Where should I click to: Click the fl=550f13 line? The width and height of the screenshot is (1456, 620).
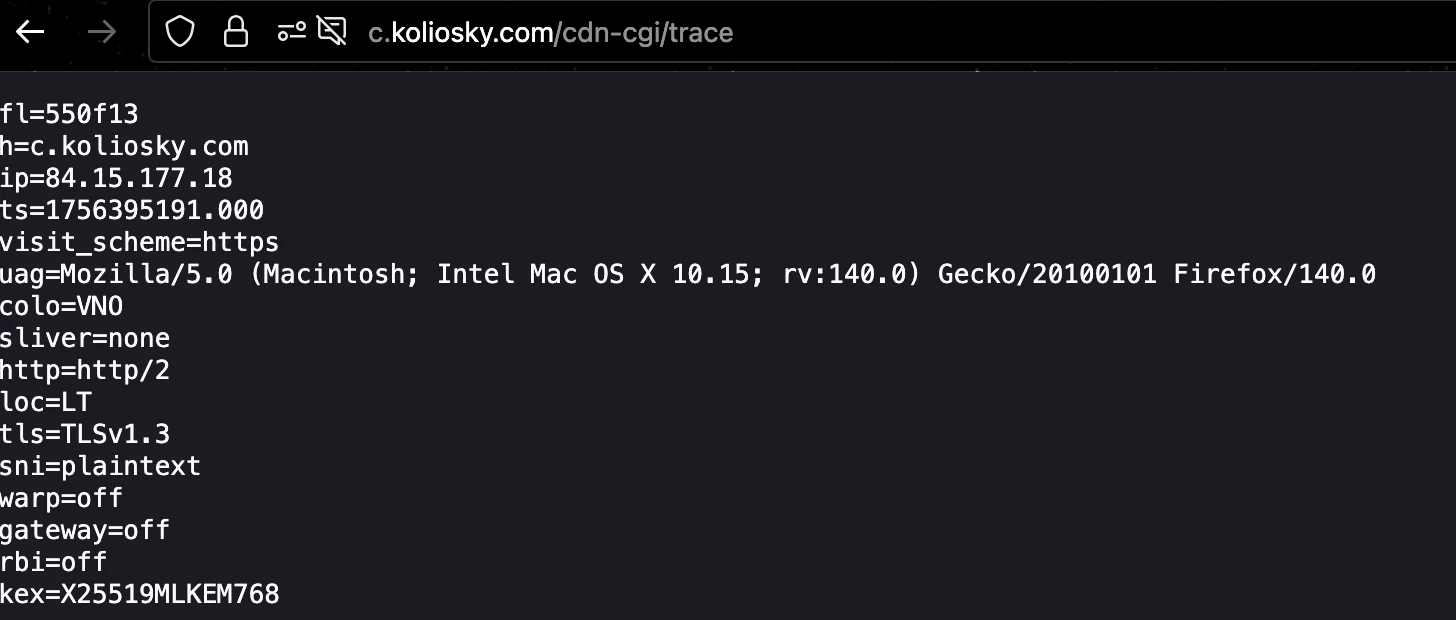[69, 114]
